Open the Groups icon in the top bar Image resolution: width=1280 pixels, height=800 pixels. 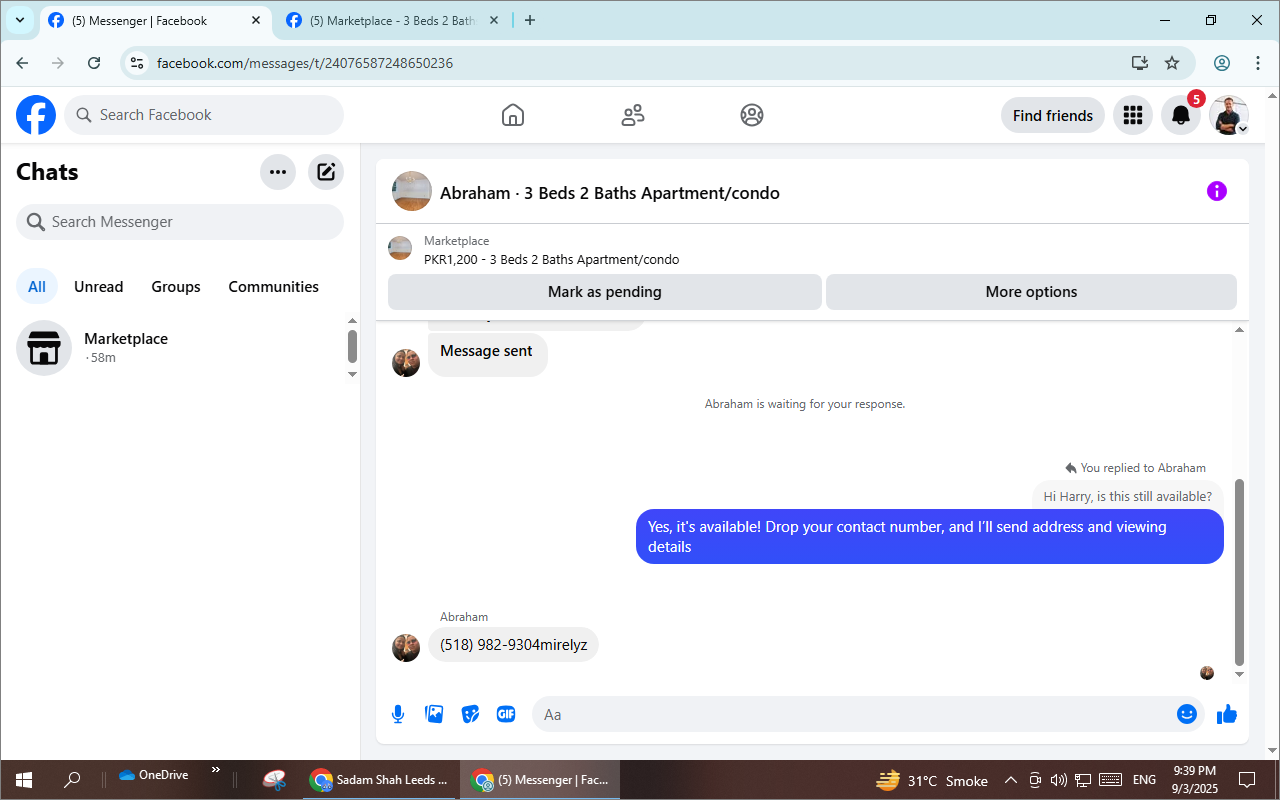click(x=752, y=115)
